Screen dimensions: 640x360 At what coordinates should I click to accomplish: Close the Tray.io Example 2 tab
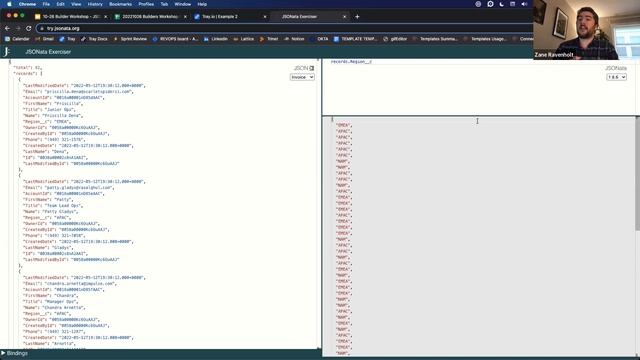[x=264, y=17]
